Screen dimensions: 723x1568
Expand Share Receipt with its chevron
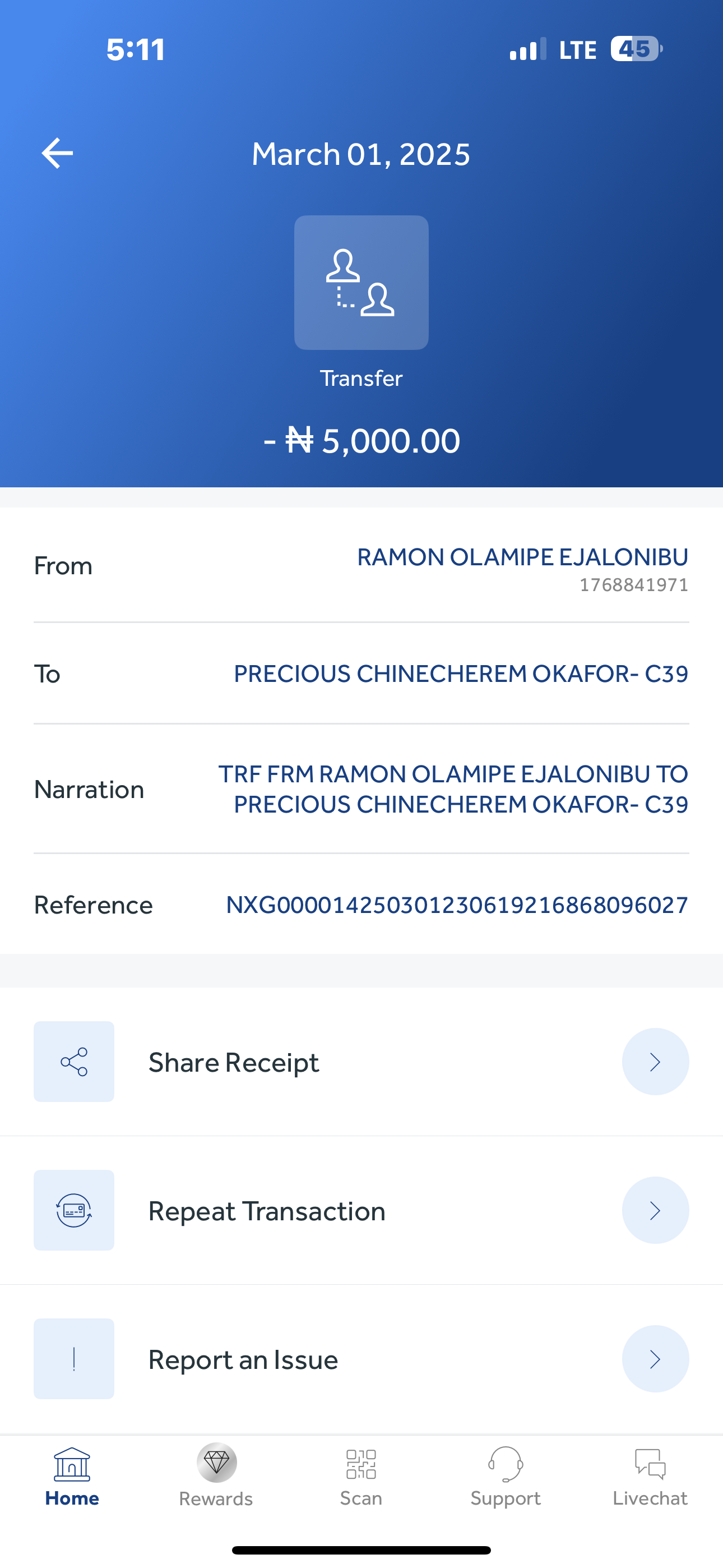[x=655, y=1062]
